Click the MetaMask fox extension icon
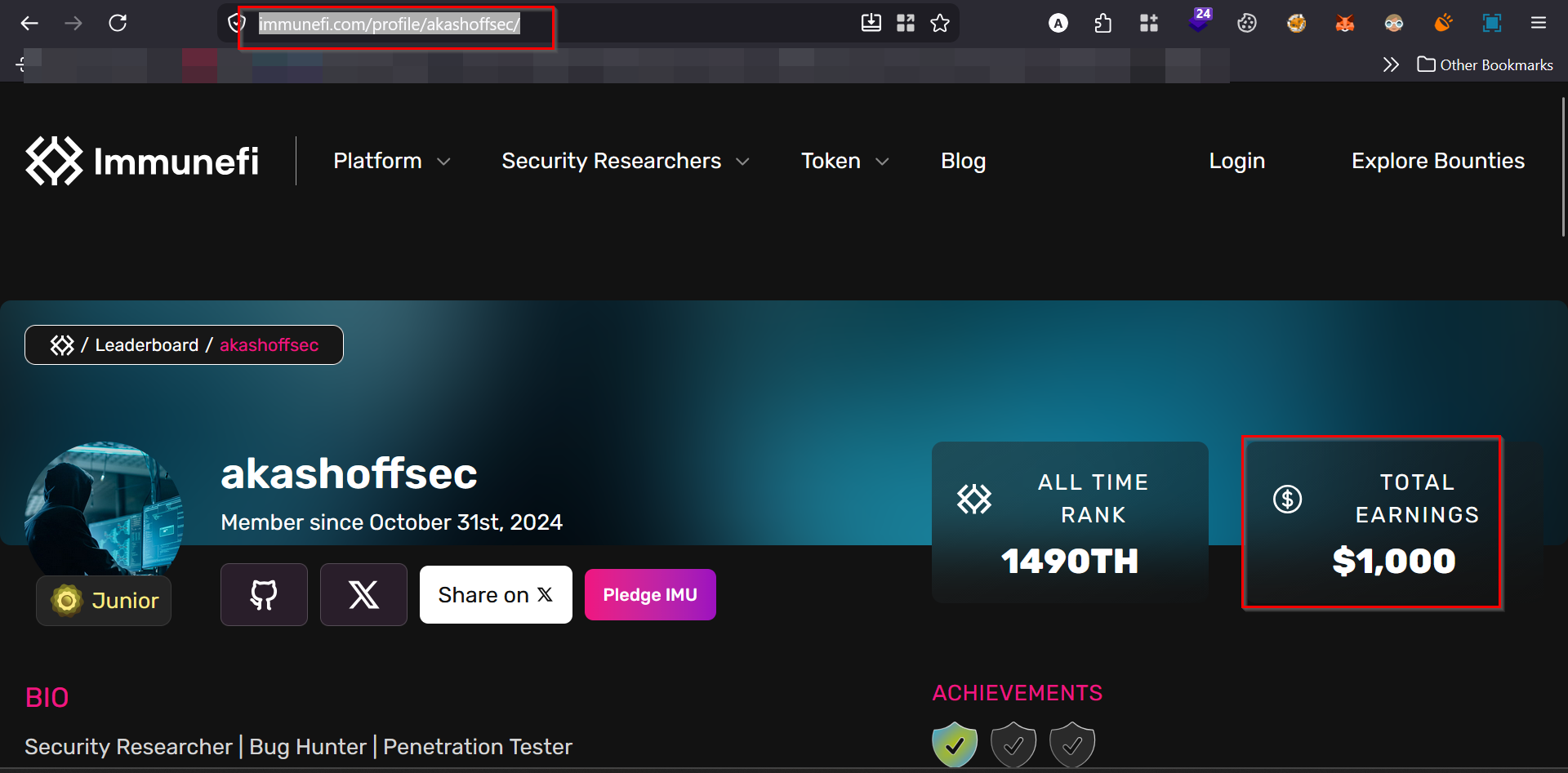Screen dimensions: 1568x773 pos(1344,23)
